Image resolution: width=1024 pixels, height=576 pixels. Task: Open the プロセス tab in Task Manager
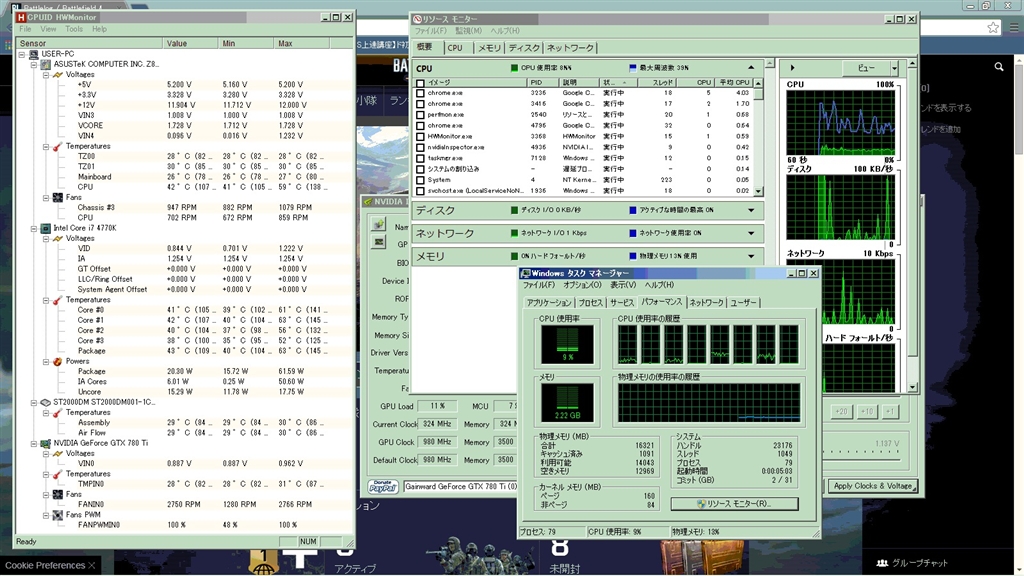coord(590,302)
